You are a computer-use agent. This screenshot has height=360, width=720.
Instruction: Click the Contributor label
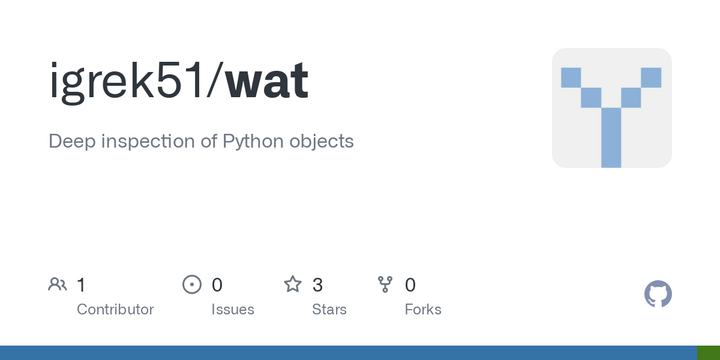115,309
